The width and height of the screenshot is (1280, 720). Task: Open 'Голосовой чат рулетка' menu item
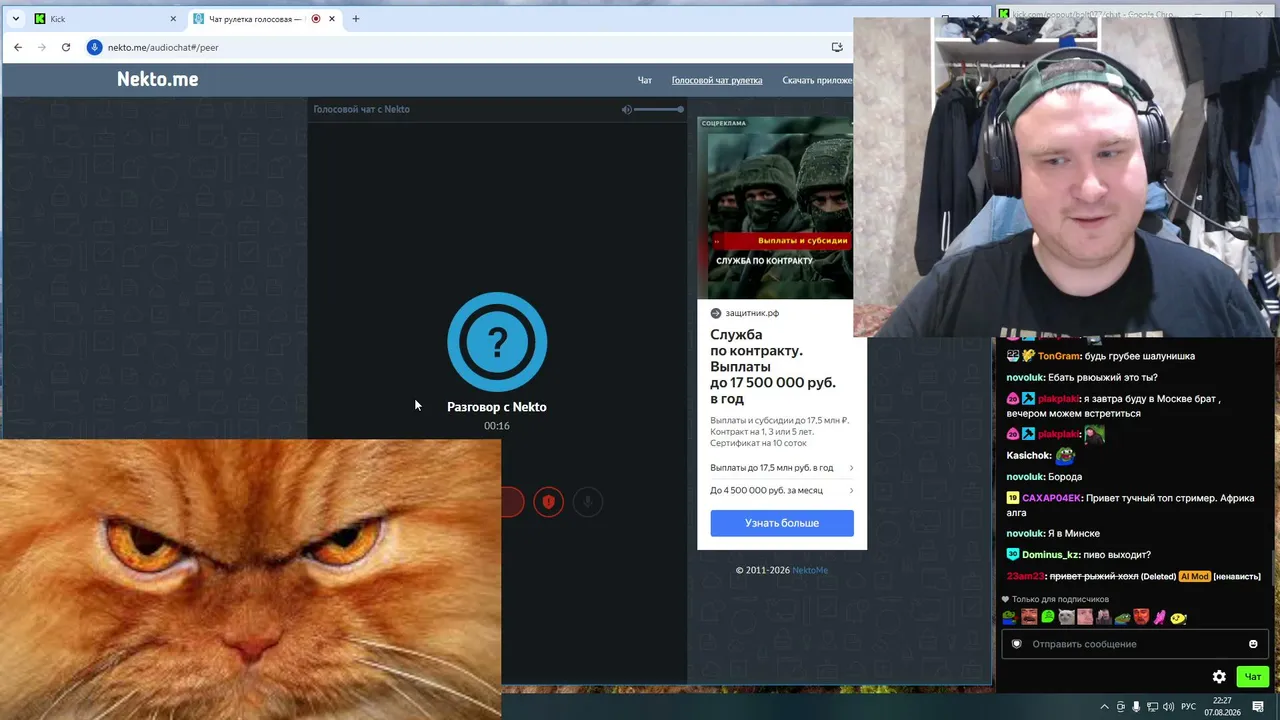[717, 80]
